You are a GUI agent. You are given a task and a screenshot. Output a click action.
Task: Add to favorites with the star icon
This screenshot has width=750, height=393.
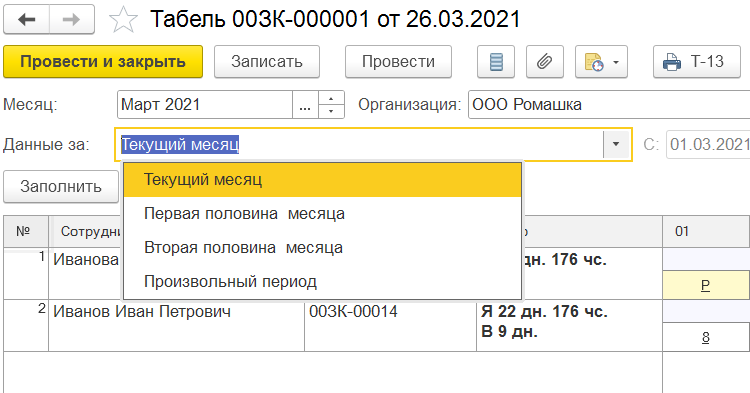coord(123,20)
